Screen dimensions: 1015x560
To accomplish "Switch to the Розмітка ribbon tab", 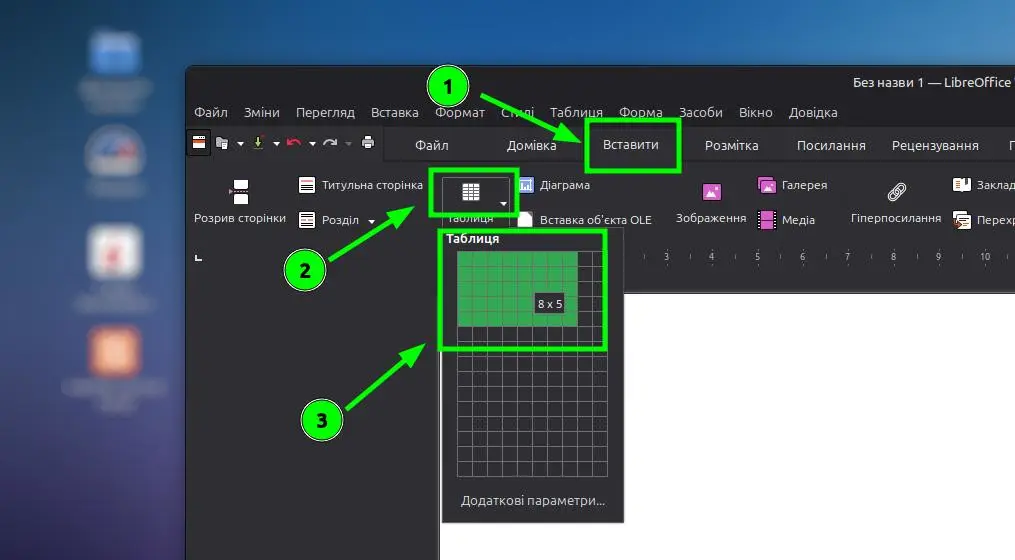I will pyautogui.click(x=731, y=146).
